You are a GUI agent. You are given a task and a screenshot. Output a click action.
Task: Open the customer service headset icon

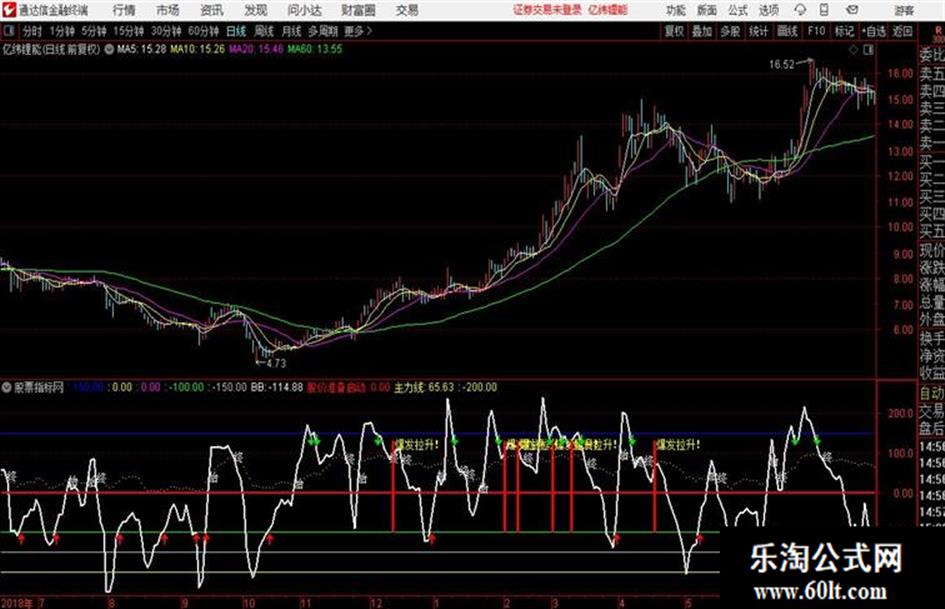point(800,10)
